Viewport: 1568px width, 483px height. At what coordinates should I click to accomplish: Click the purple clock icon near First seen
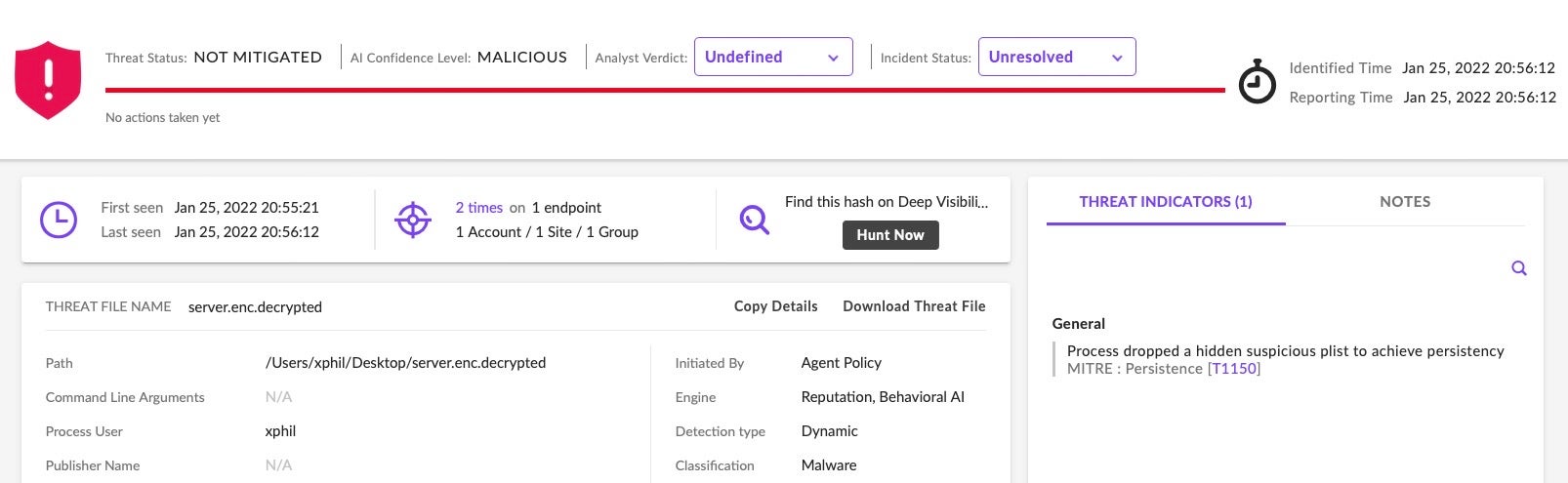coord(59,220)
